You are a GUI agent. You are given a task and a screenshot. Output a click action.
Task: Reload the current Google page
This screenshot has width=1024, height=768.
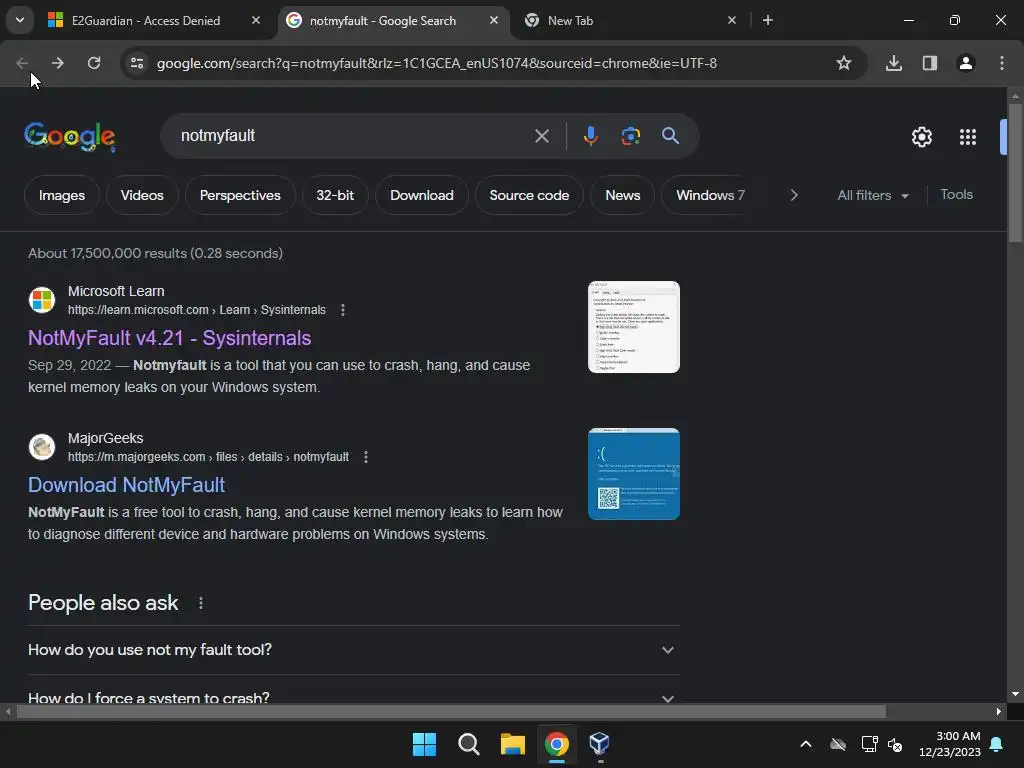(x=94, y=63)
